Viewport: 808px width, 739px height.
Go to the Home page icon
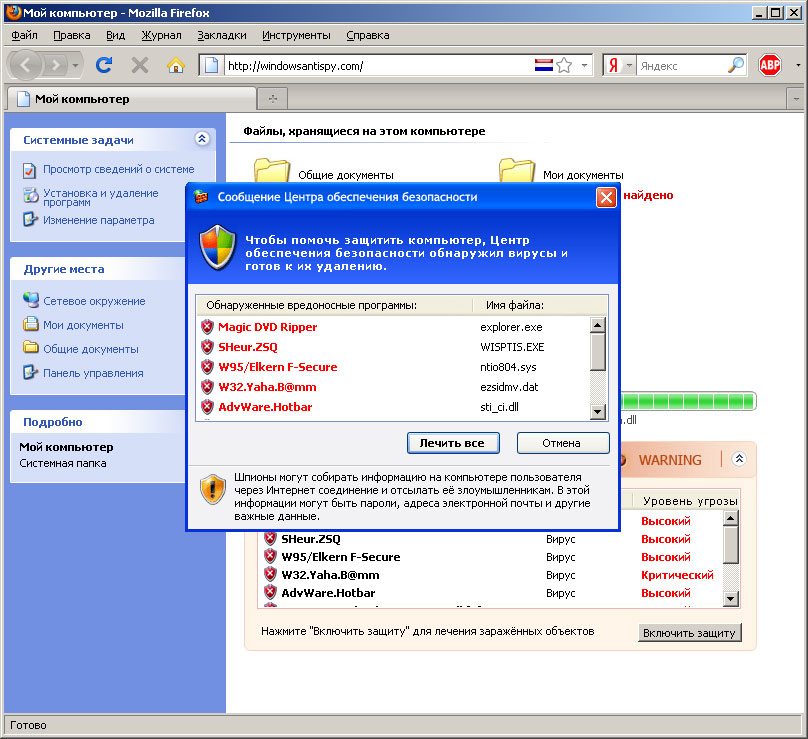[x=176, y=65]
